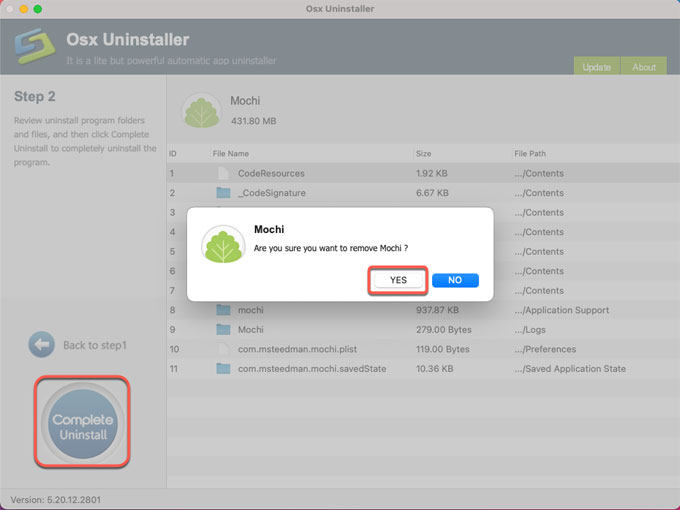Click the mochi Application Support folder icon
Viewport: 680px width, 510px height.
[x=223, y=310]
